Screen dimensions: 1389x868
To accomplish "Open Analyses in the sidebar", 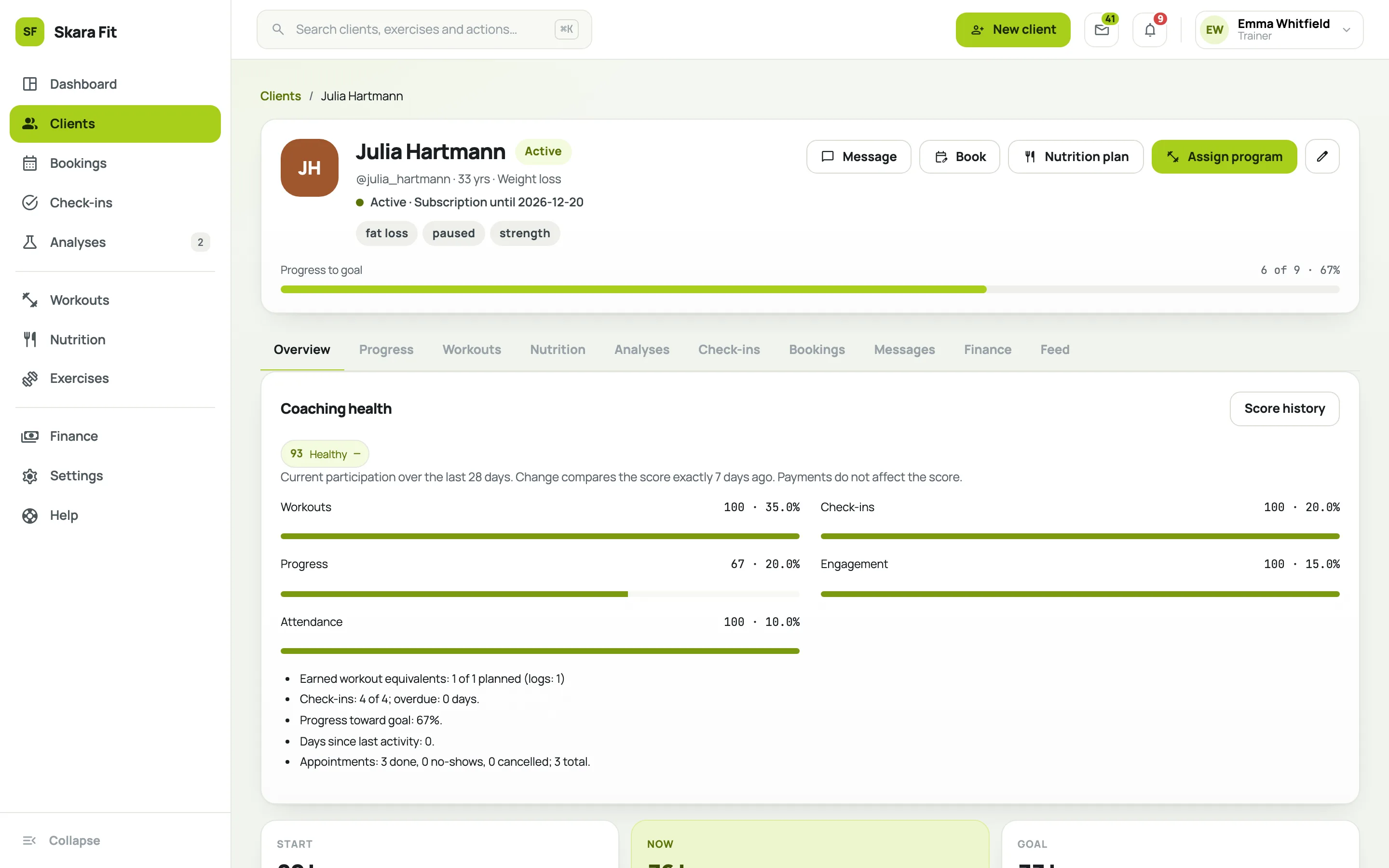I will [115, 242].
